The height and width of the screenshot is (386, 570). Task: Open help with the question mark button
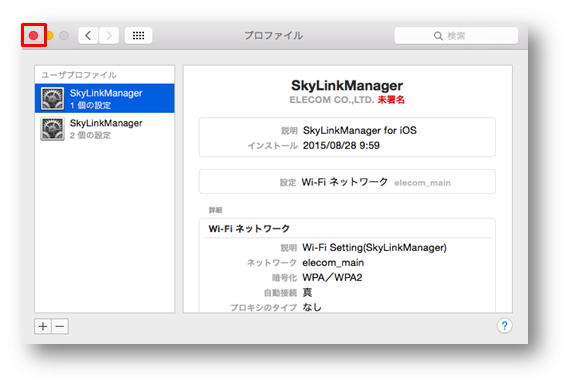coord(504,326)
